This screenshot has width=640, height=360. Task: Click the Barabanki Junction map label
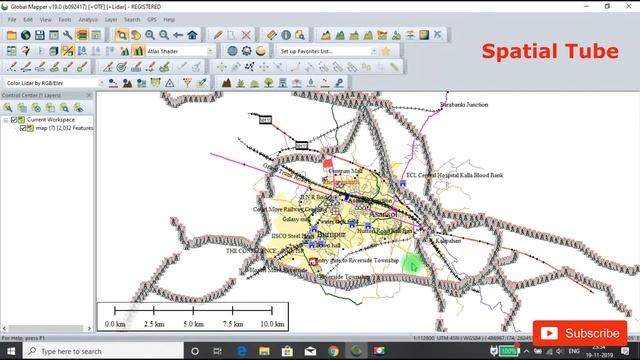(x=464, y=104)
